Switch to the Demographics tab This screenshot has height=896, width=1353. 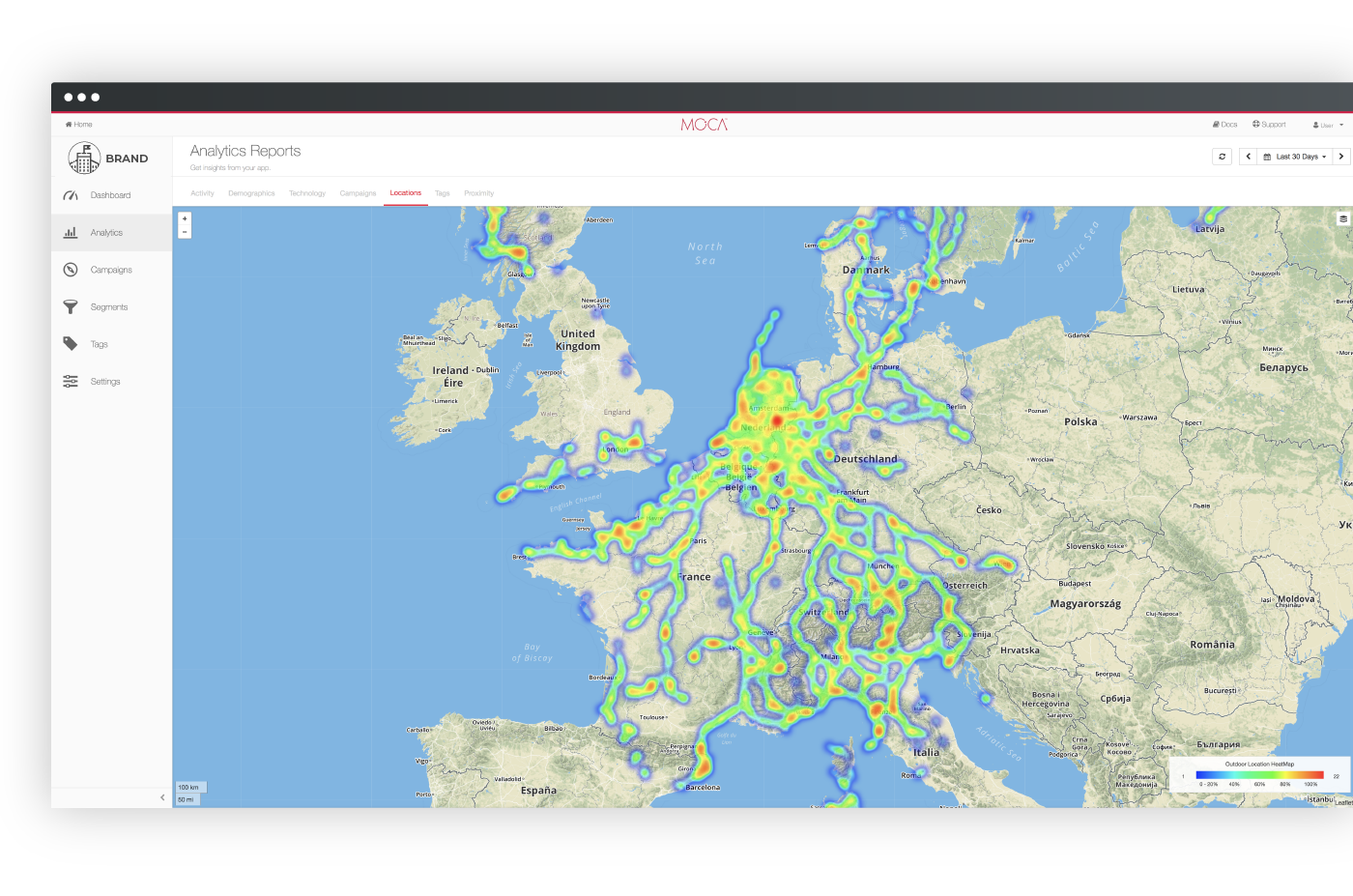251,193
